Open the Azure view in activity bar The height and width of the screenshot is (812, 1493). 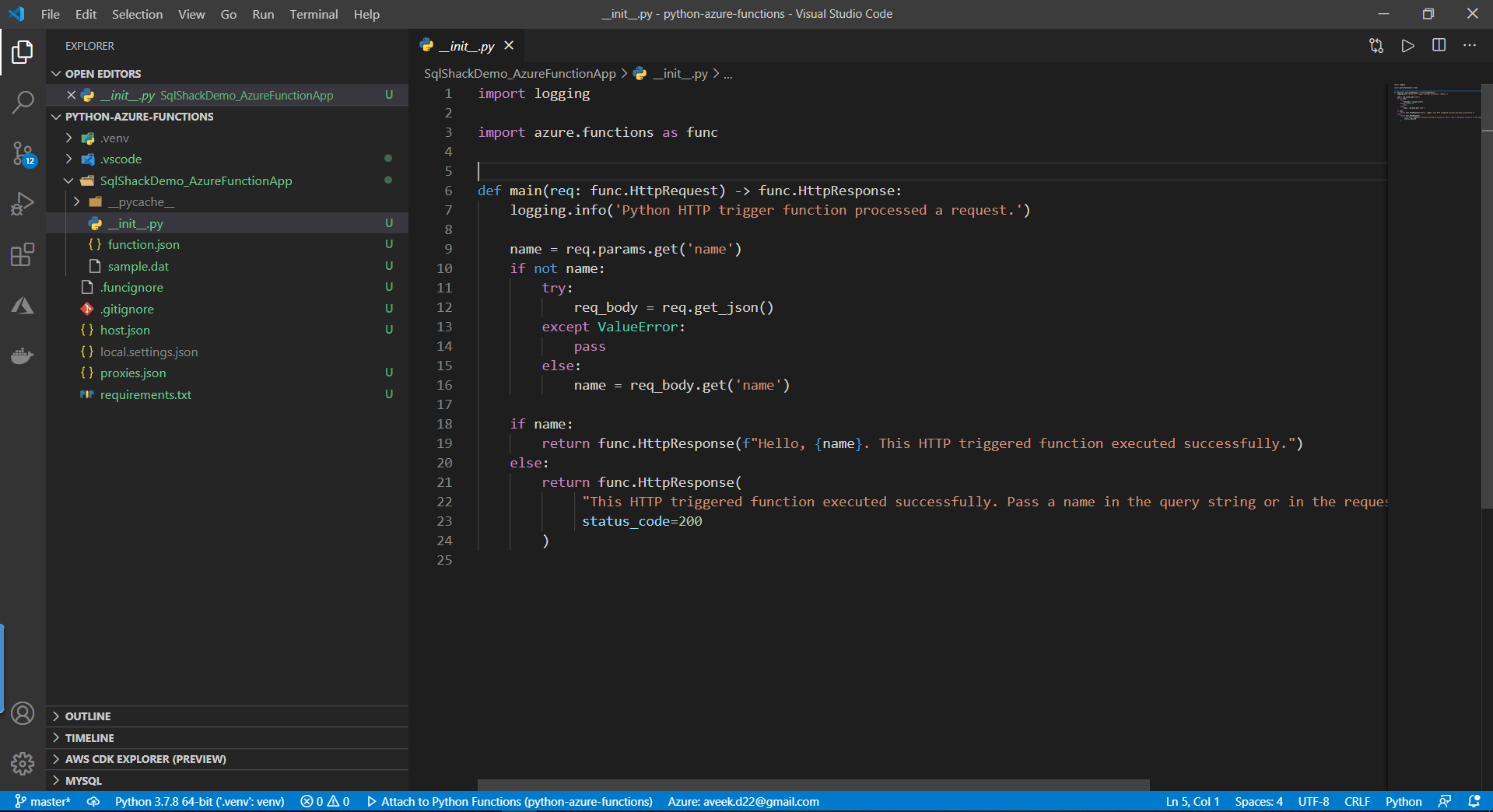pos(23,306)
